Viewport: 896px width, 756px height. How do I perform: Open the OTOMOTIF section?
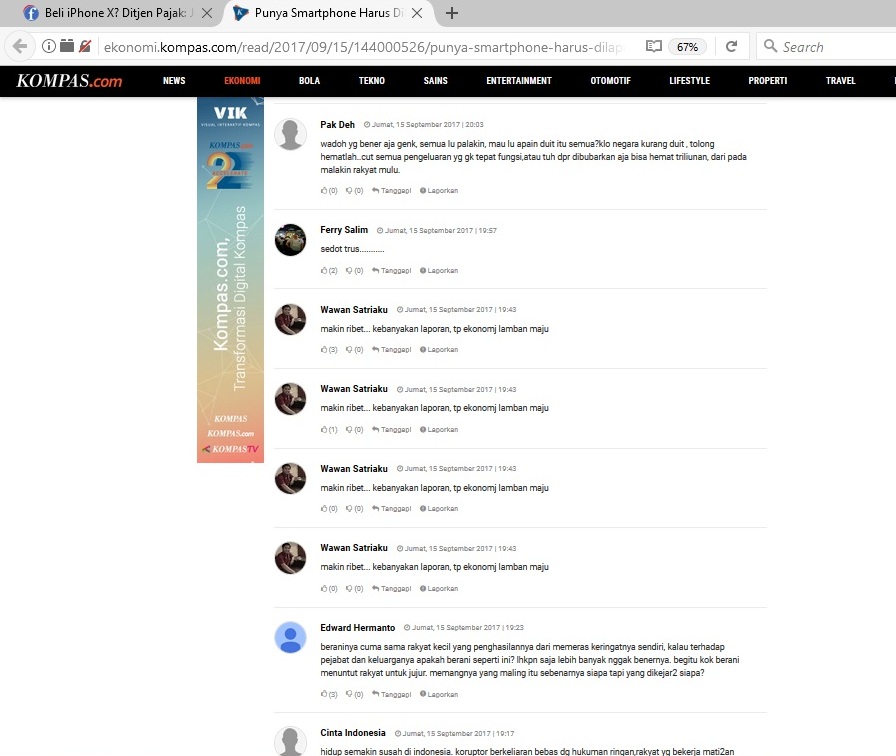[x=610, y=81]
